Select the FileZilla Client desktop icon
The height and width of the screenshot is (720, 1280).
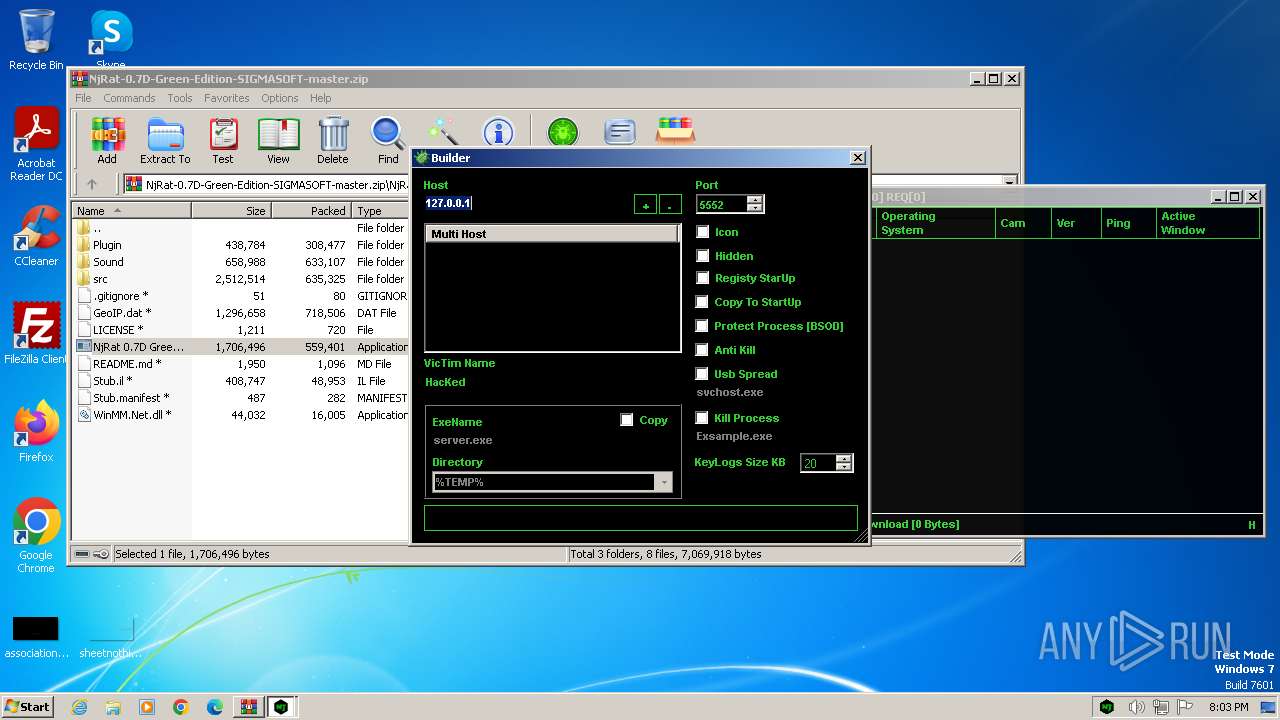click(x=36, y=334)
